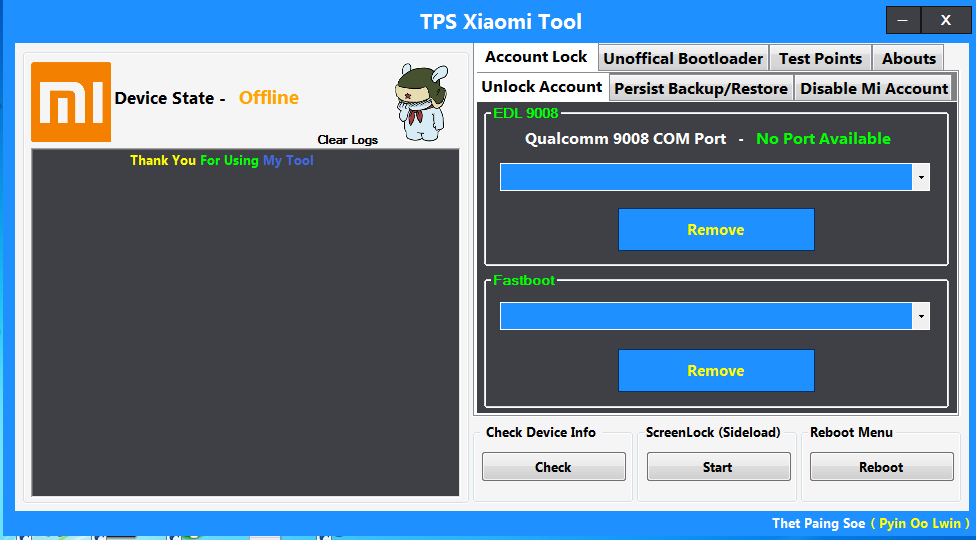Viewport: 976px width, 540px height.
Task: Click Remove in the Fastboot group
Action: 716,371
